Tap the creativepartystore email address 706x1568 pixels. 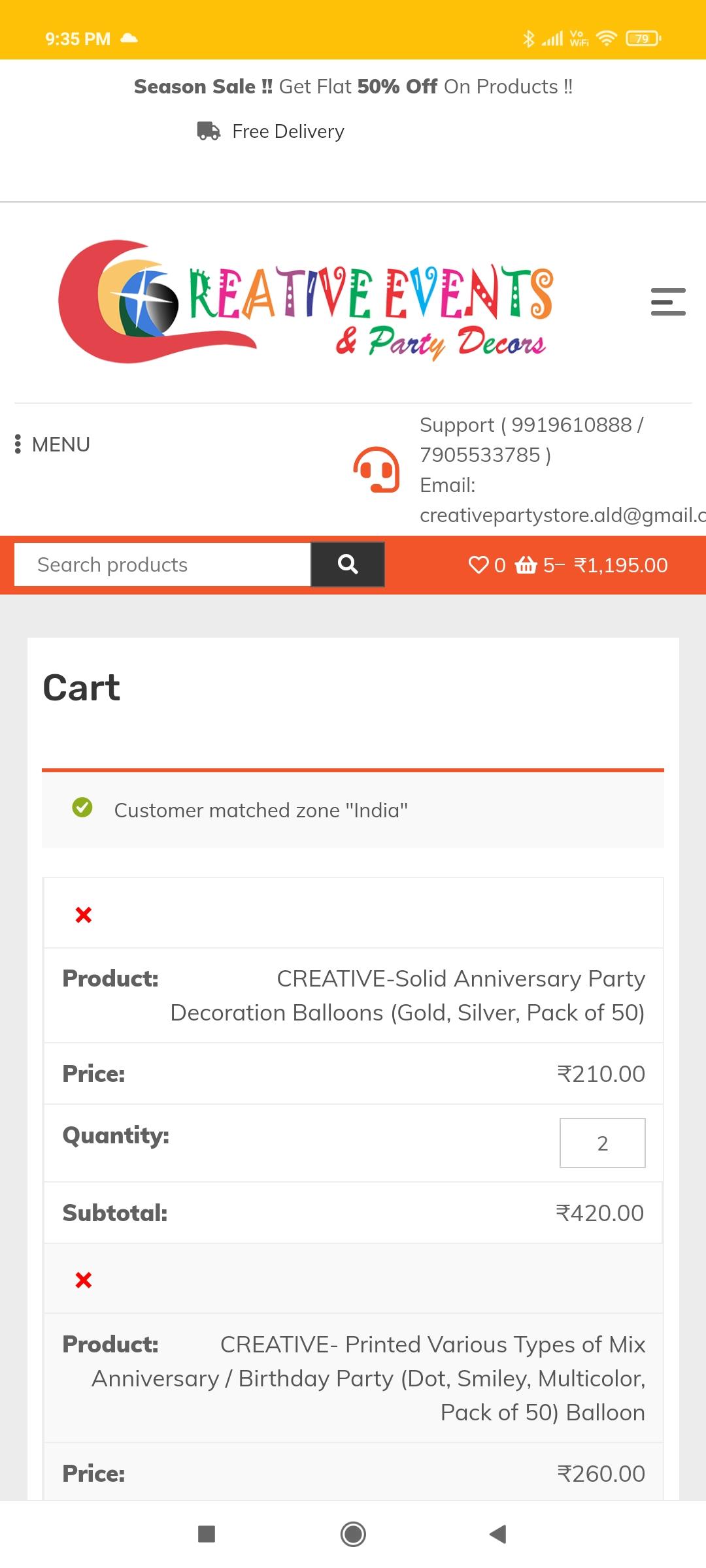[x=562, y=515]
